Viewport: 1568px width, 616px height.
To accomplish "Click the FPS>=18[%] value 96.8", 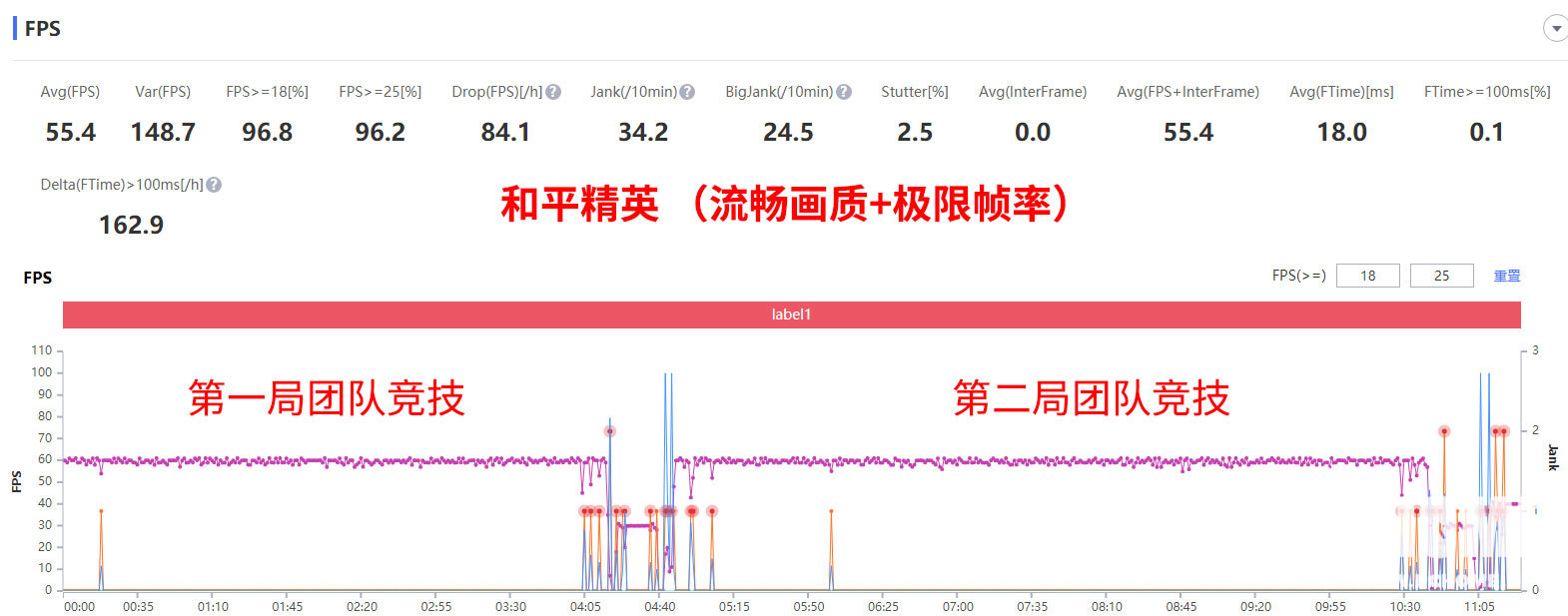I will [267, 133].
